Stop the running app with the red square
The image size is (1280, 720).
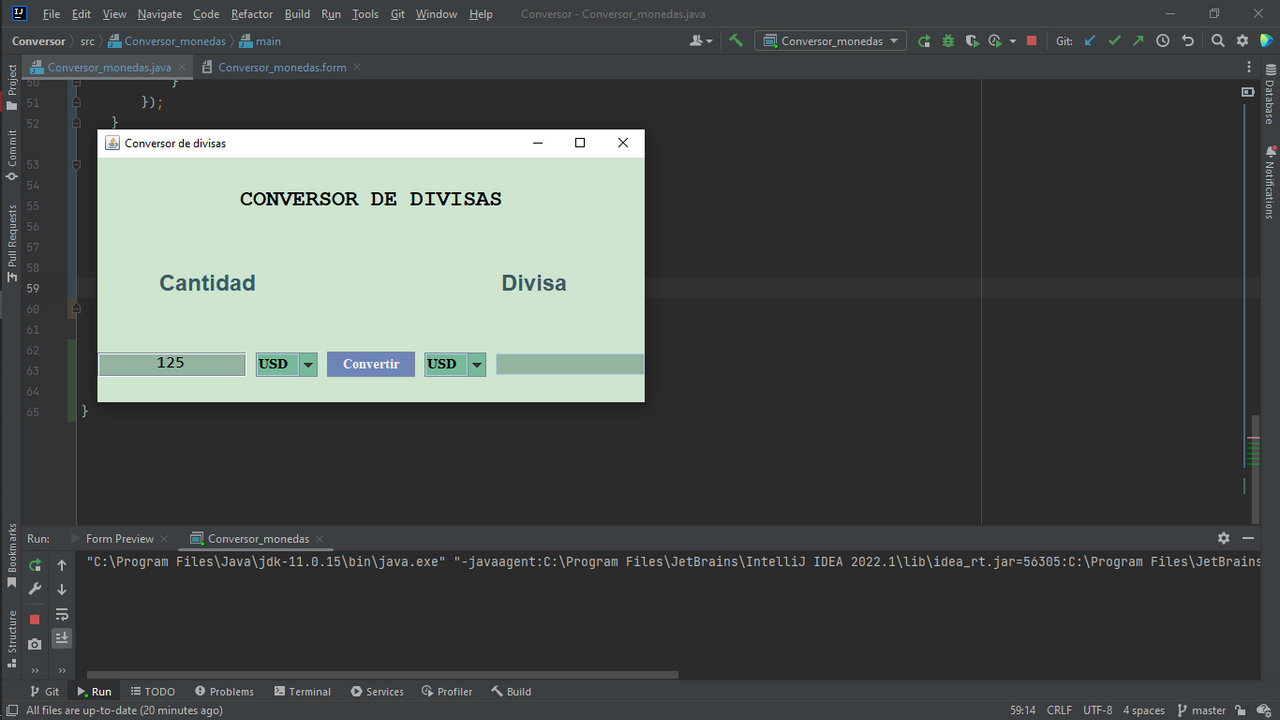(33, 619)
